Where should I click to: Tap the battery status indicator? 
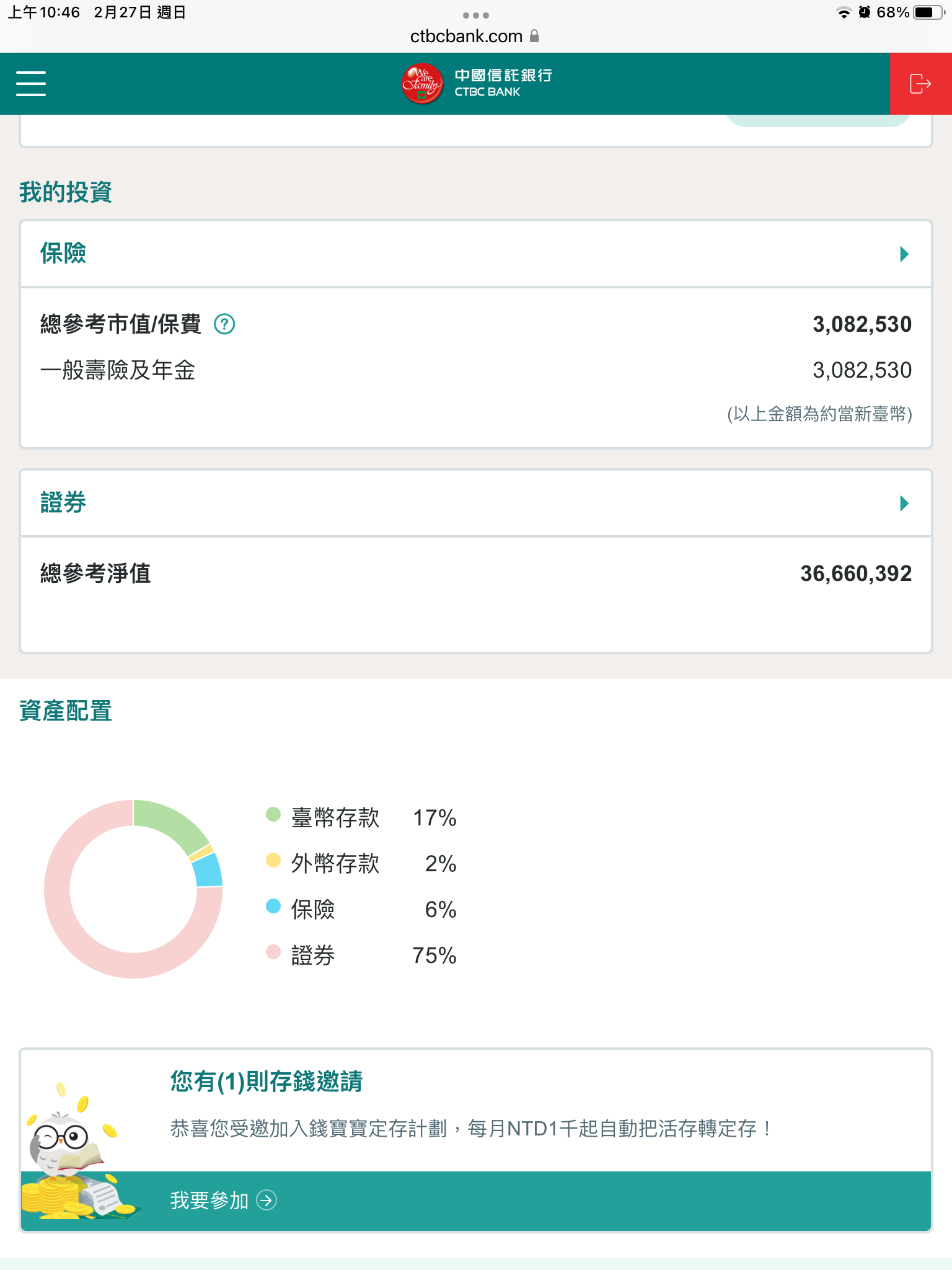click(x=928, y=12)
